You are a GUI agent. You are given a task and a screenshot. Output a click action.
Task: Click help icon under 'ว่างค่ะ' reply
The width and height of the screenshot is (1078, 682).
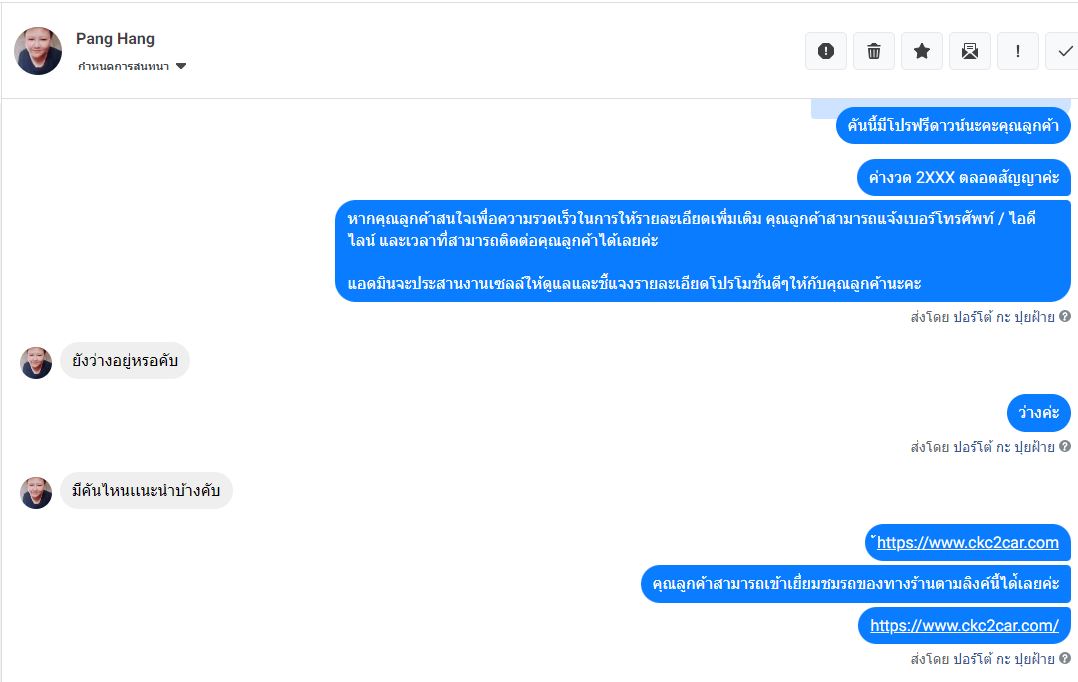(x=1065, y=447)
